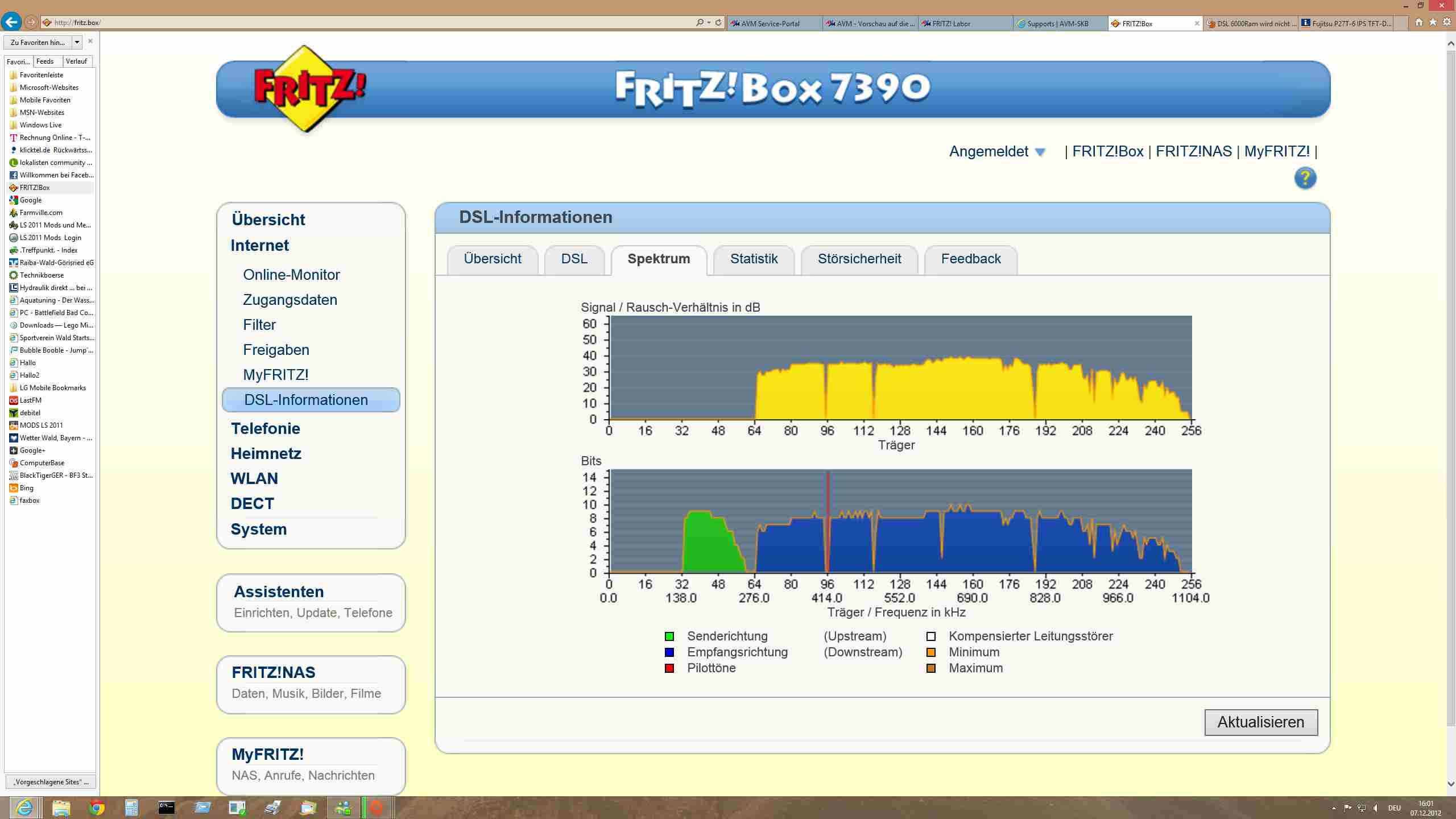Click the green Senderichtung legend swatch
Image resolution: width=1456 pixels, height=819 pixels.
669,636
